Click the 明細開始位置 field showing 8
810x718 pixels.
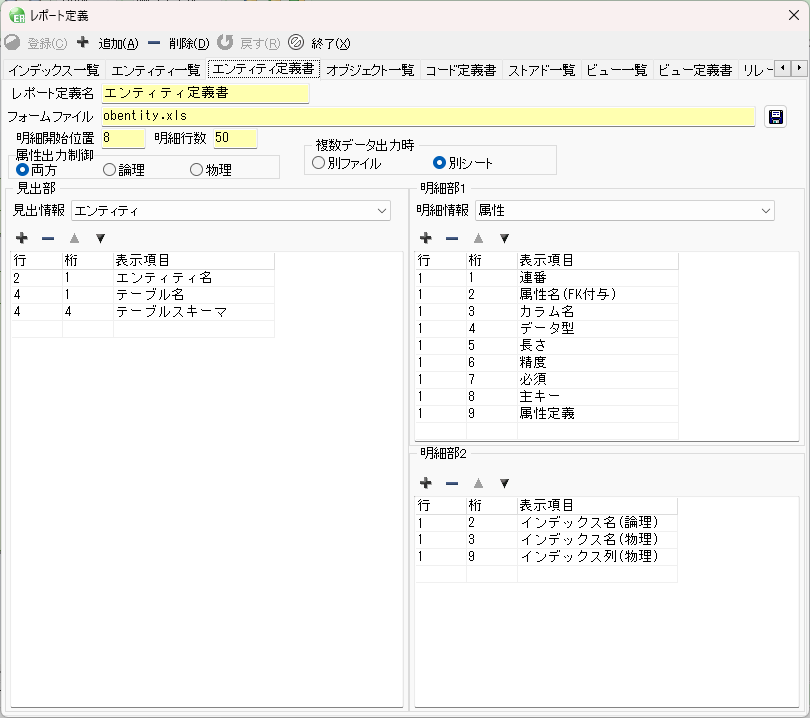point(123,138)
